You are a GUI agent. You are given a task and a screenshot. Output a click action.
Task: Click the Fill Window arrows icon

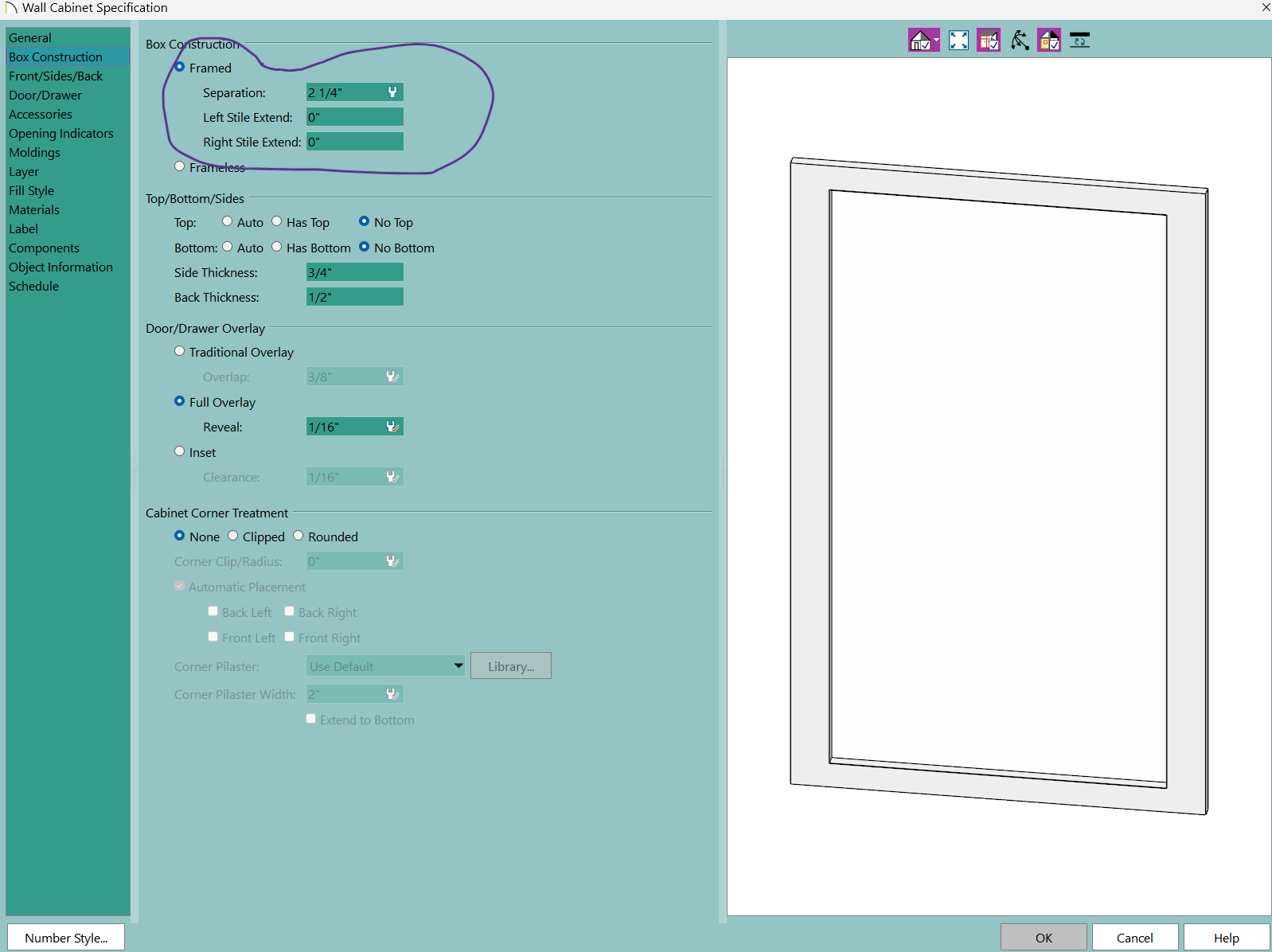(x=958, y=40)
